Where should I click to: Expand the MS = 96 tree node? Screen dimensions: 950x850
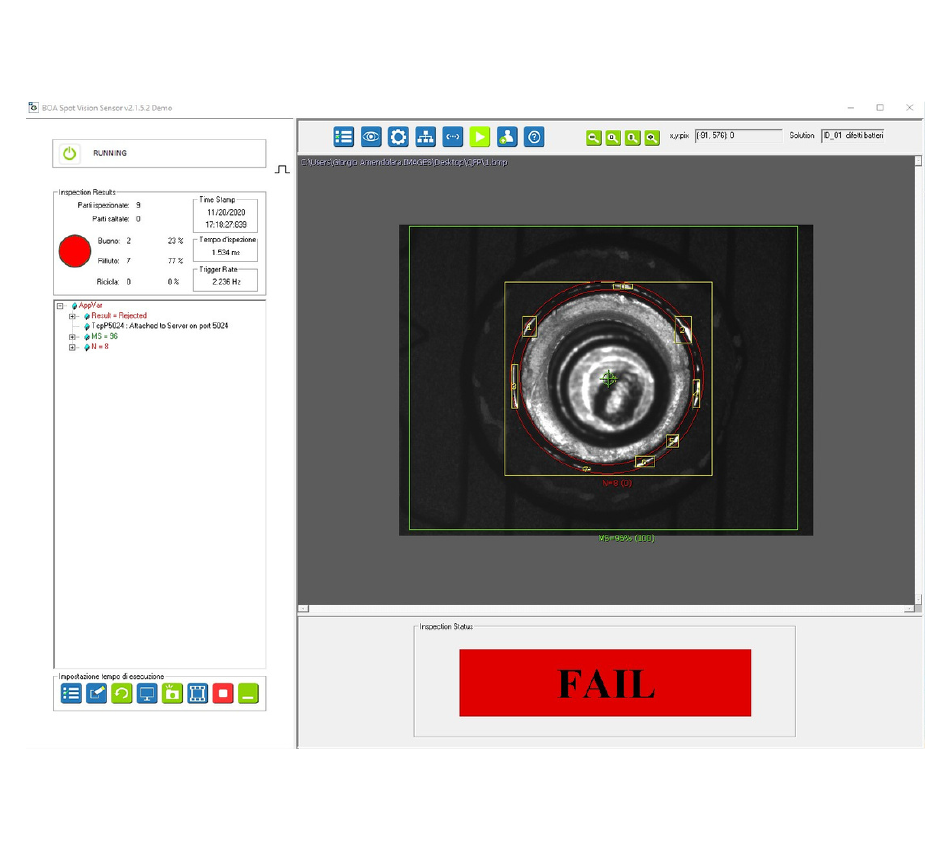click(72, 337)
